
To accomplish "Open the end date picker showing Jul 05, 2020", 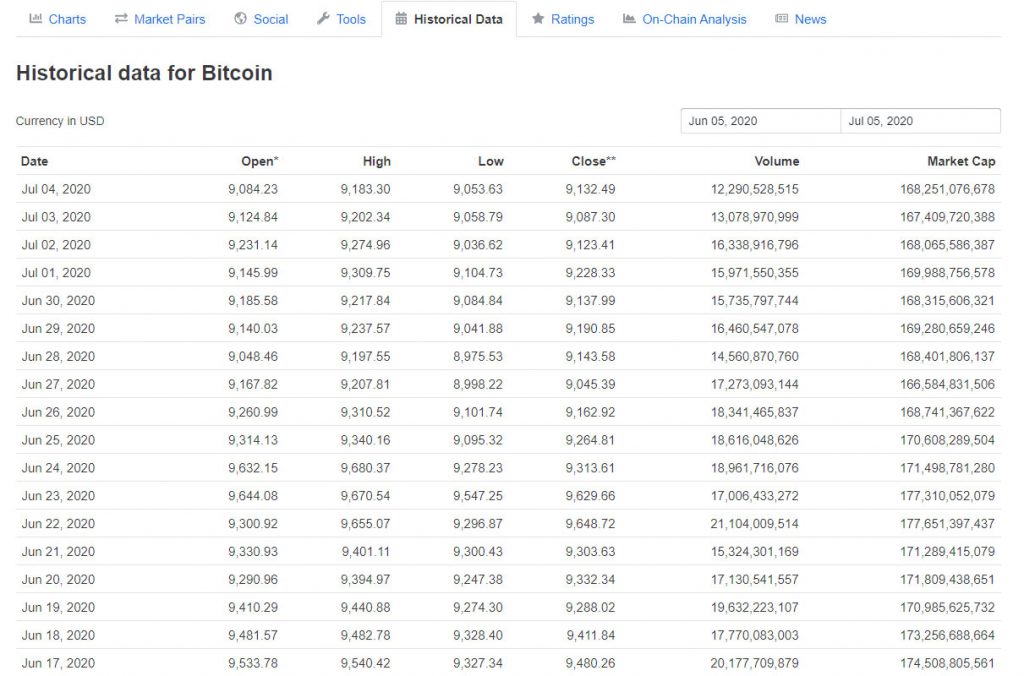I will (919, 119).
